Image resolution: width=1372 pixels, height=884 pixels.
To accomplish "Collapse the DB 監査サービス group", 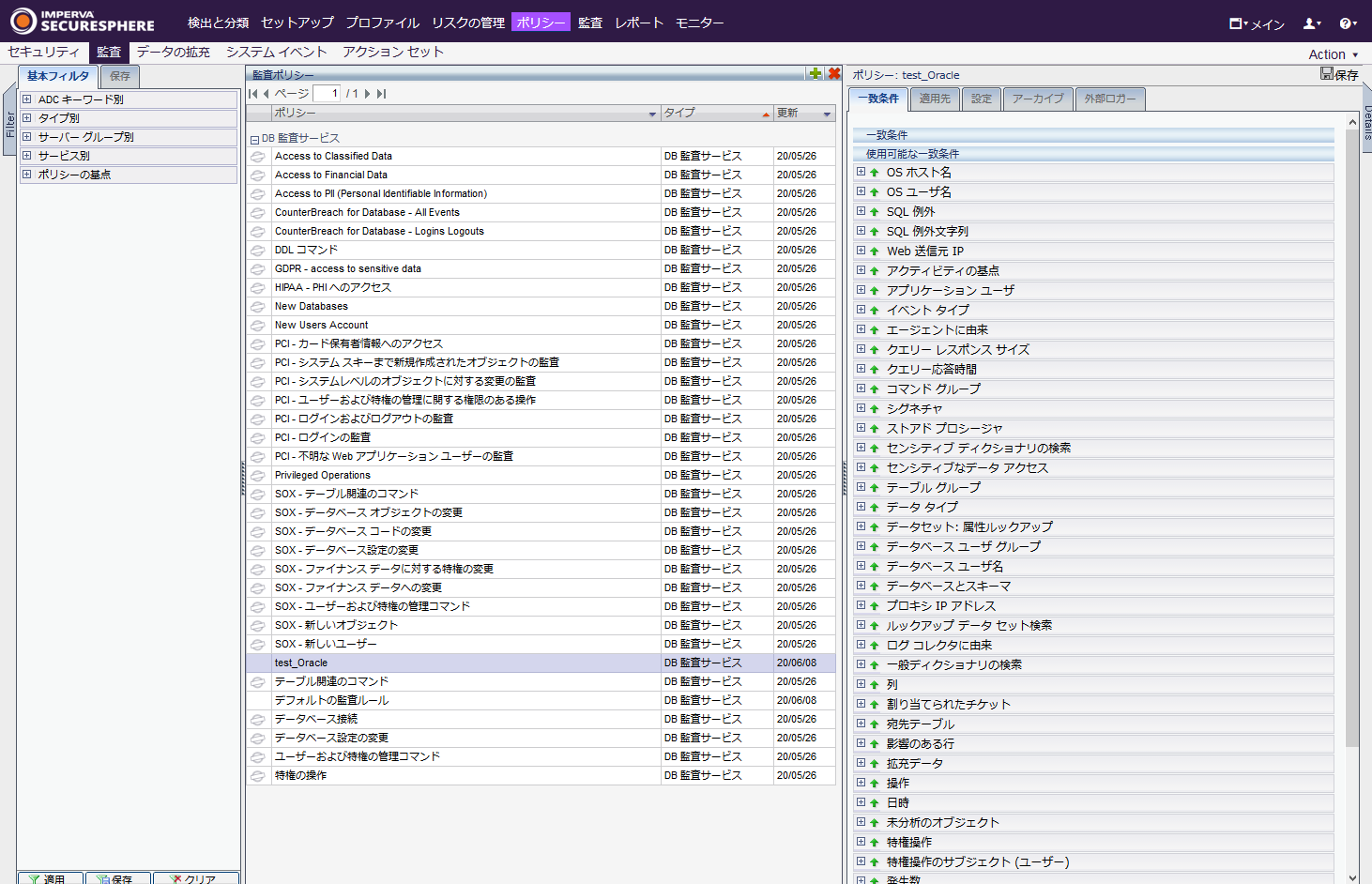I will [254, 139].
